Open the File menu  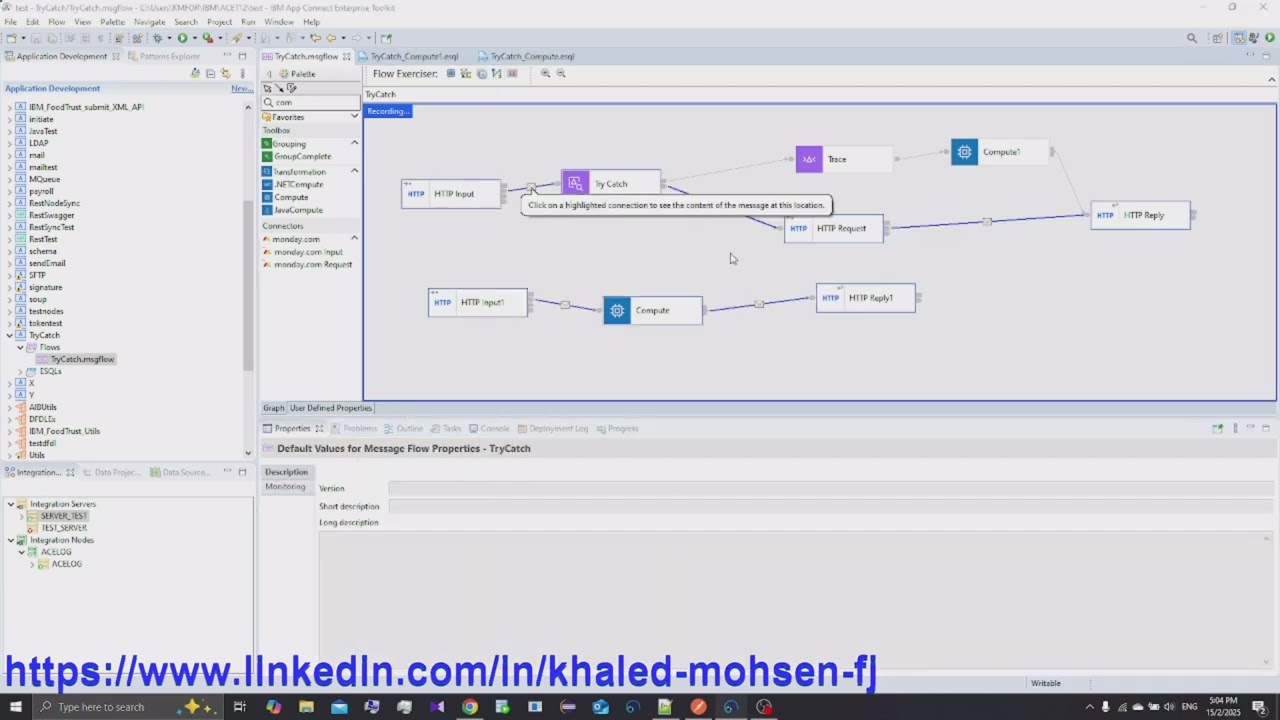pos(10,21)
